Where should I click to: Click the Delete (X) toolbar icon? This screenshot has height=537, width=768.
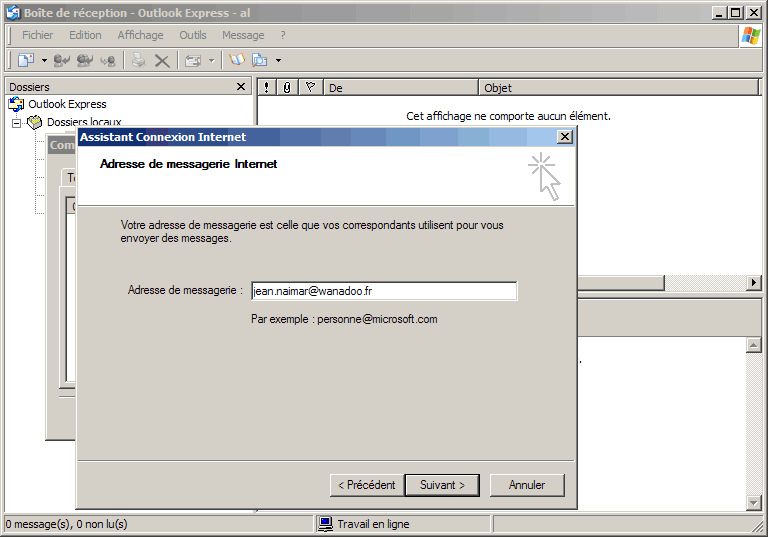coord(161,61)
